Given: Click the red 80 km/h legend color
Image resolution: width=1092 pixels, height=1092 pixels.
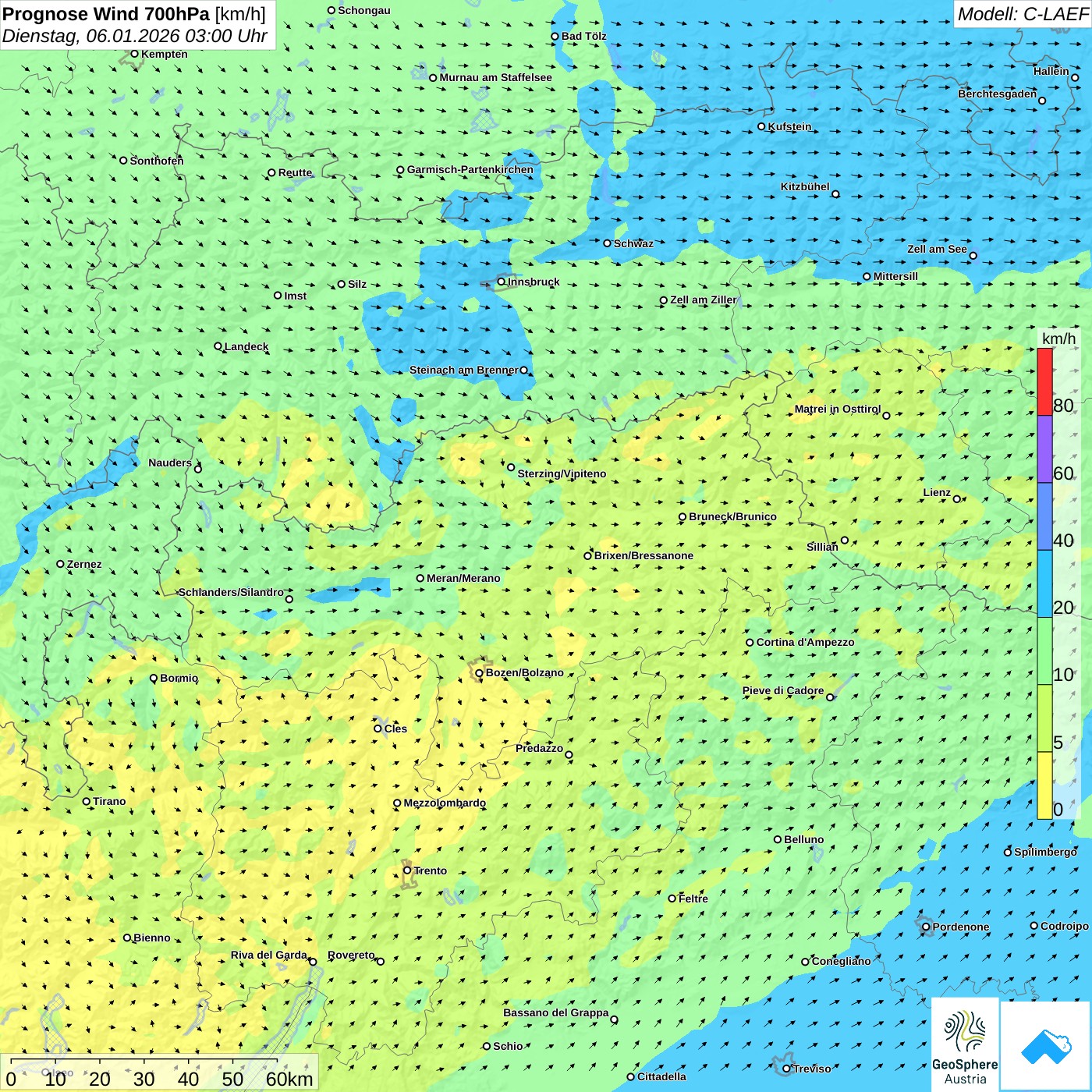Looking at the screenshot, I should tap(1044, 381).
